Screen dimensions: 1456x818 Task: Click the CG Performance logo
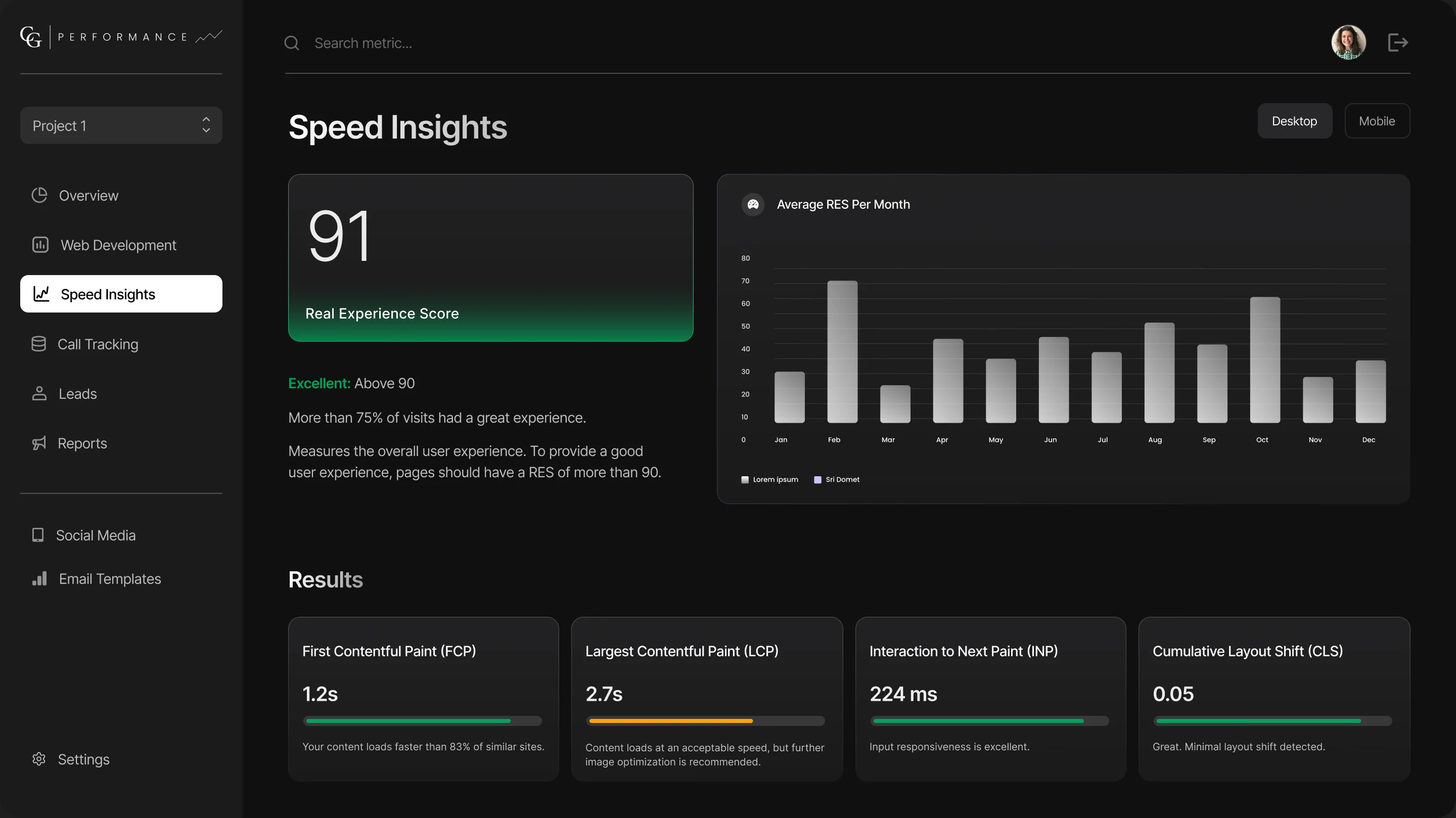tap(121, 37)
